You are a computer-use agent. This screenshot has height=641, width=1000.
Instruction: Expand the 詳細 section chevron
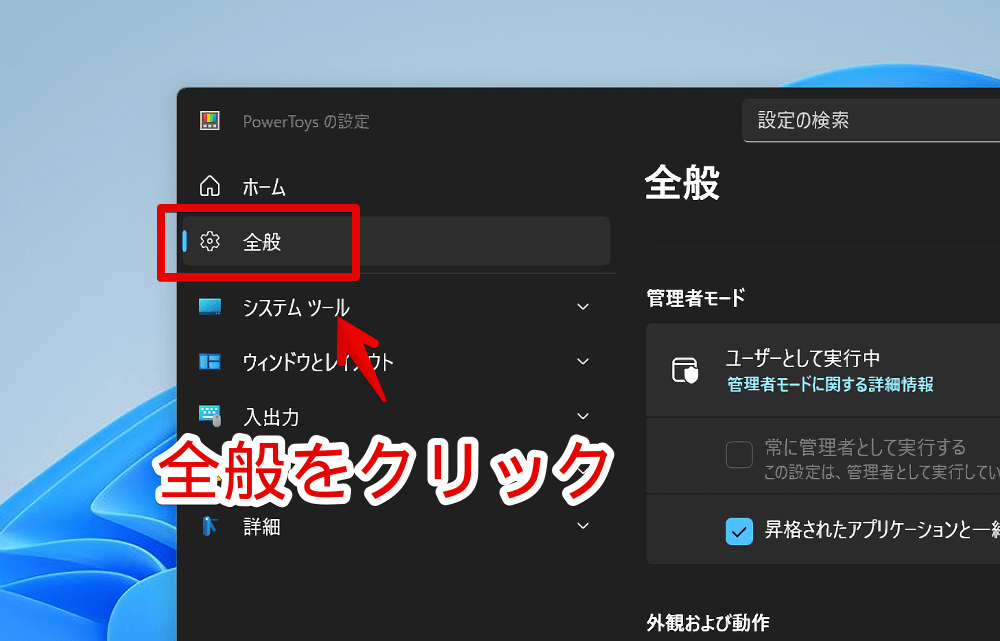pos(583,526)
